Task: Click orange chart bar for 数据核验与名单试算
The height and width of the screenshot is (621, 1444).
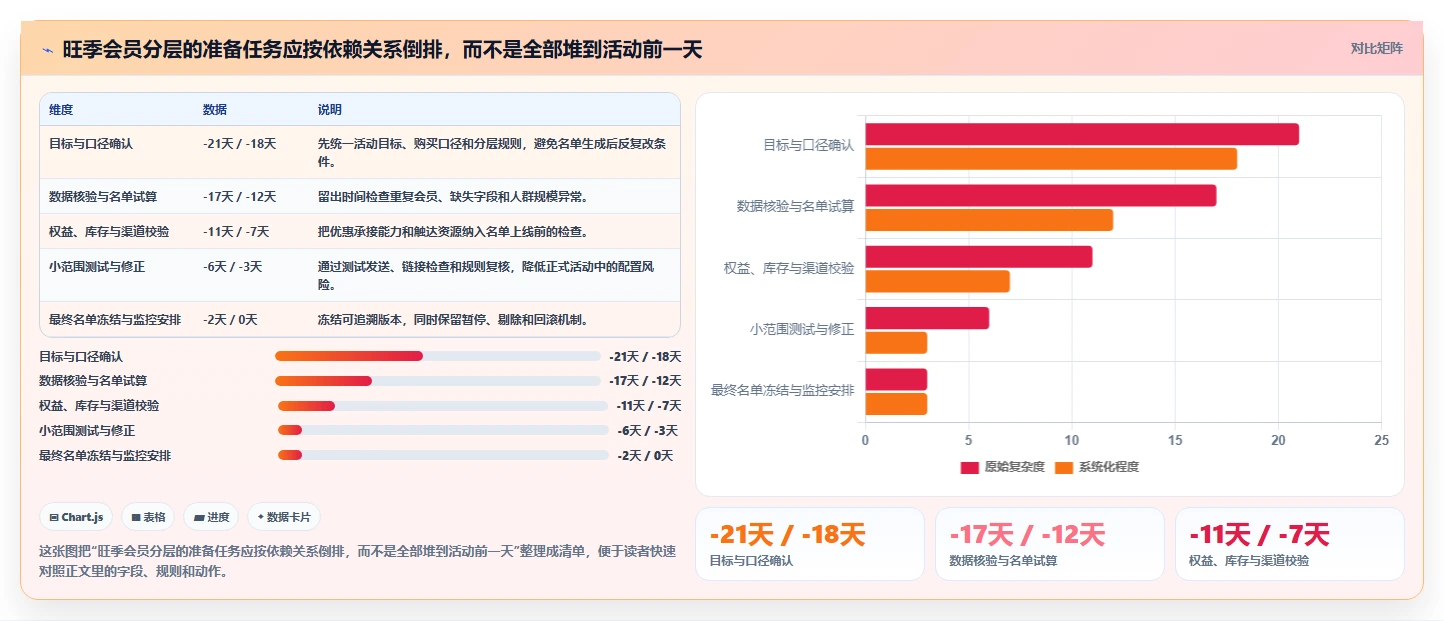Action: (x=989, y=220)
